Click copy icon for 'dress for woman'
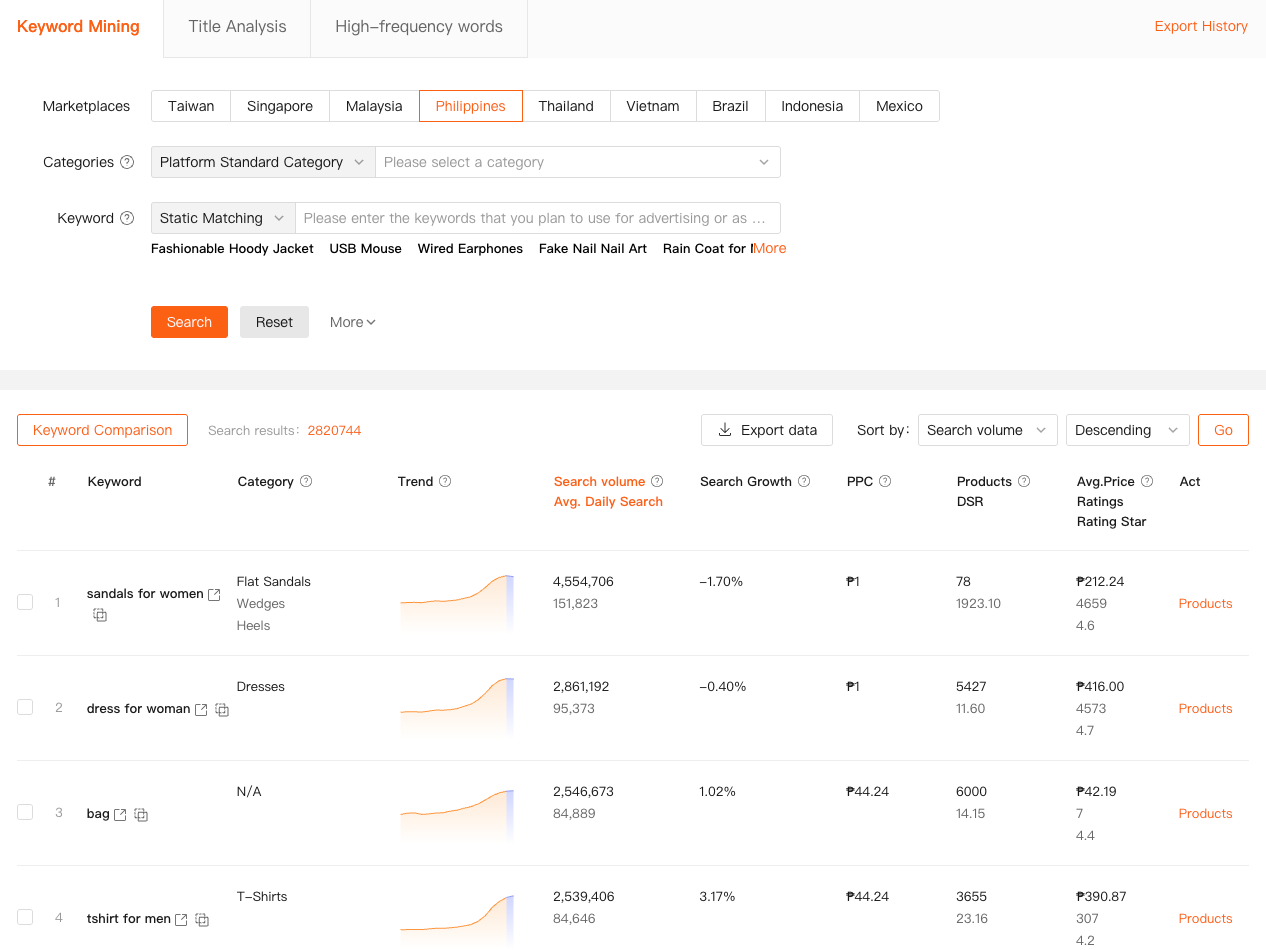This screenshot has width=1266, height=950. point(222,710)
